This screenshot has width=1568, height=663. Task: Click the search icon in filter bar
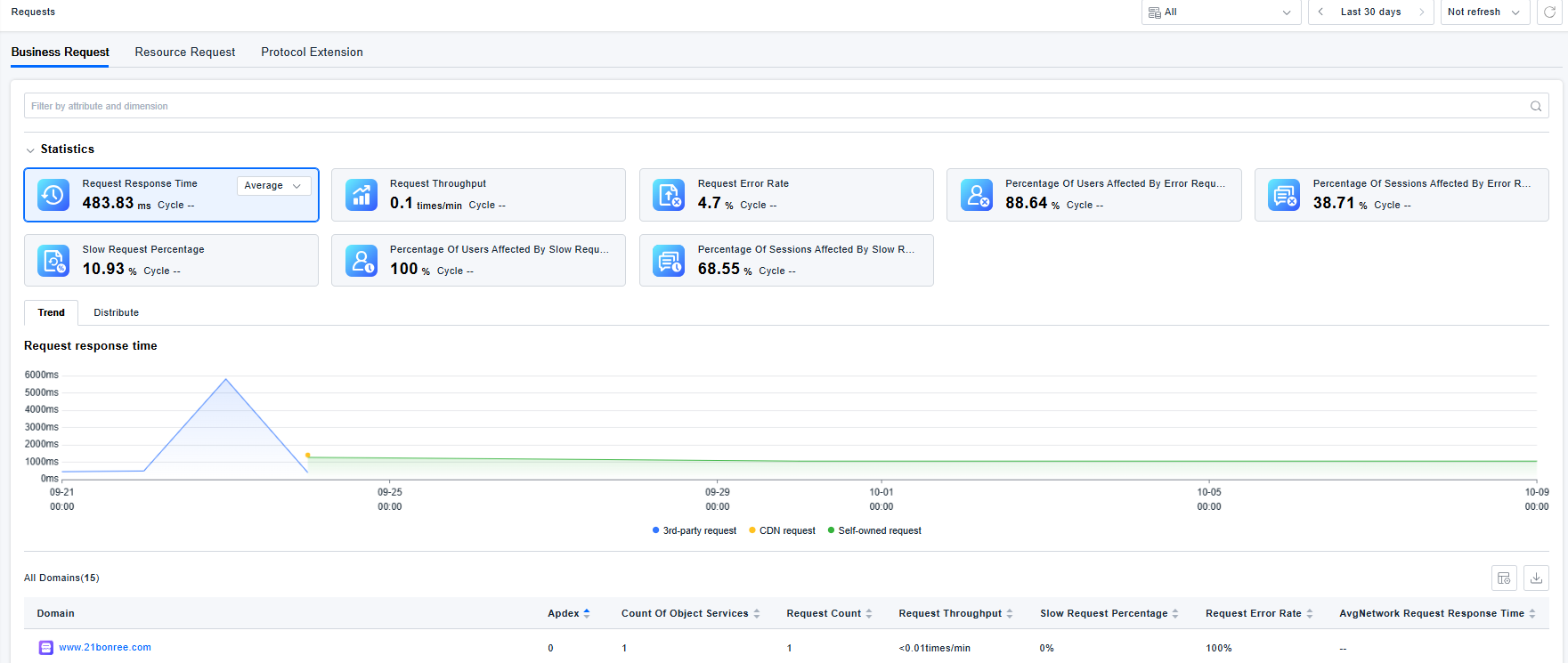(1536, 106)
